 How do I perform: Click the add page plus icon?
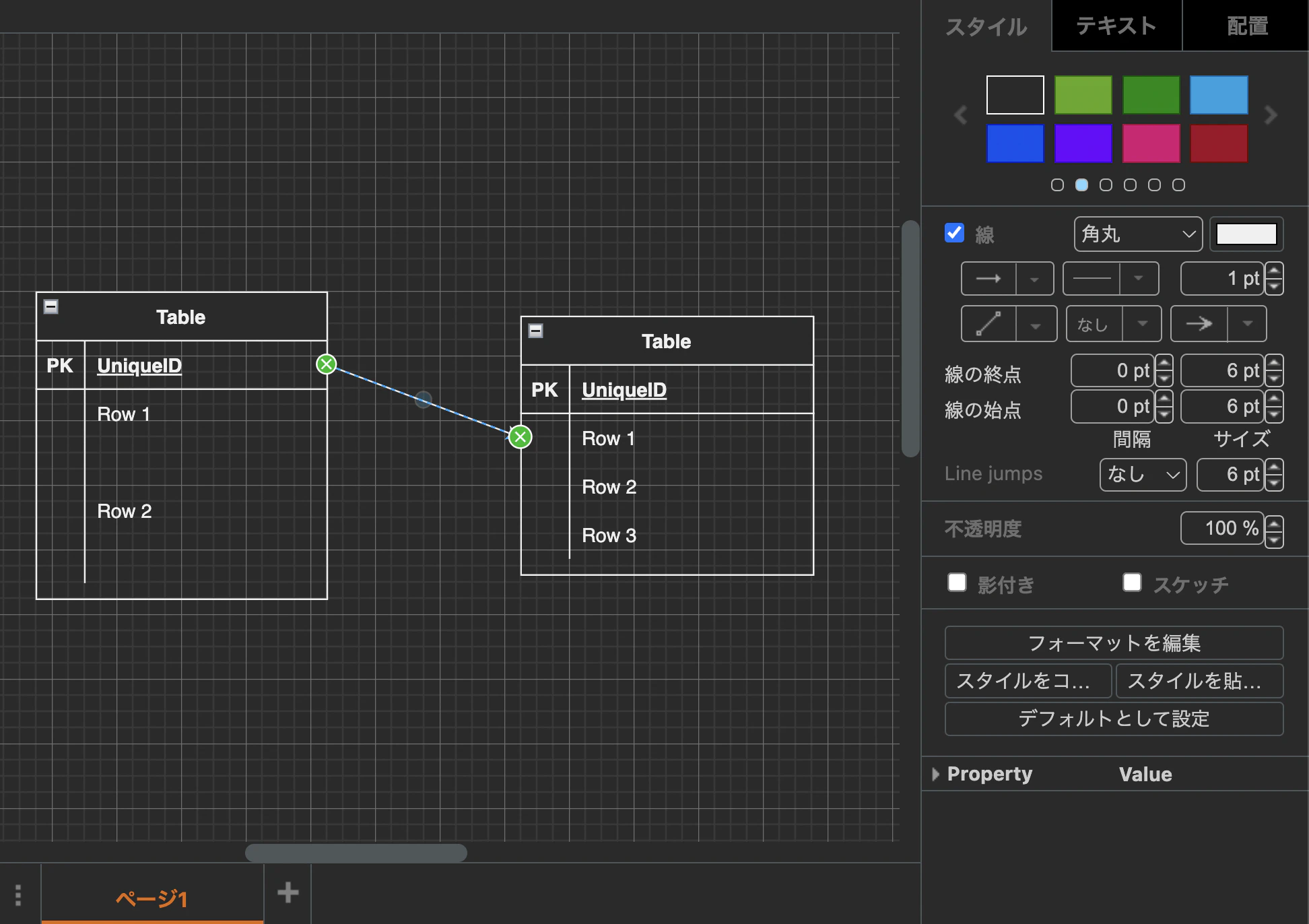tap(288, 892)
